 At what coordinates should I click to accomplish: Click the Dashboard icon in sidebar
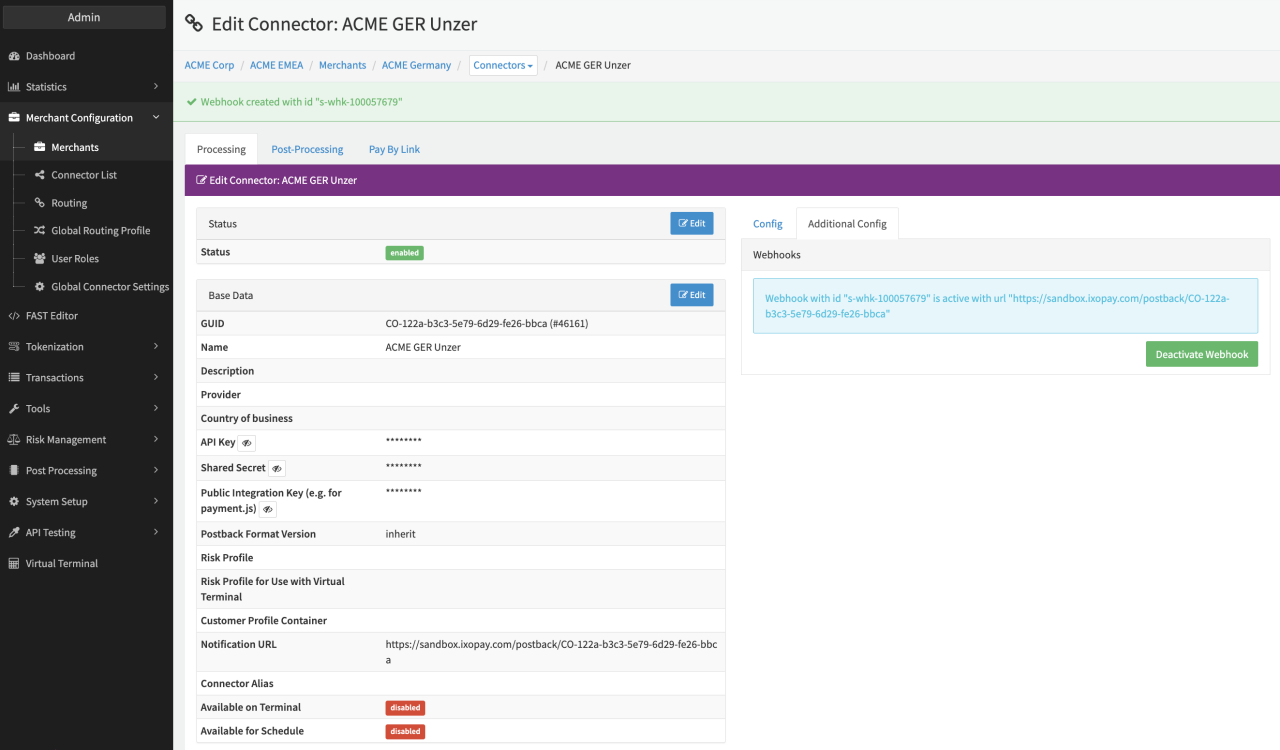tap(14, 56)
